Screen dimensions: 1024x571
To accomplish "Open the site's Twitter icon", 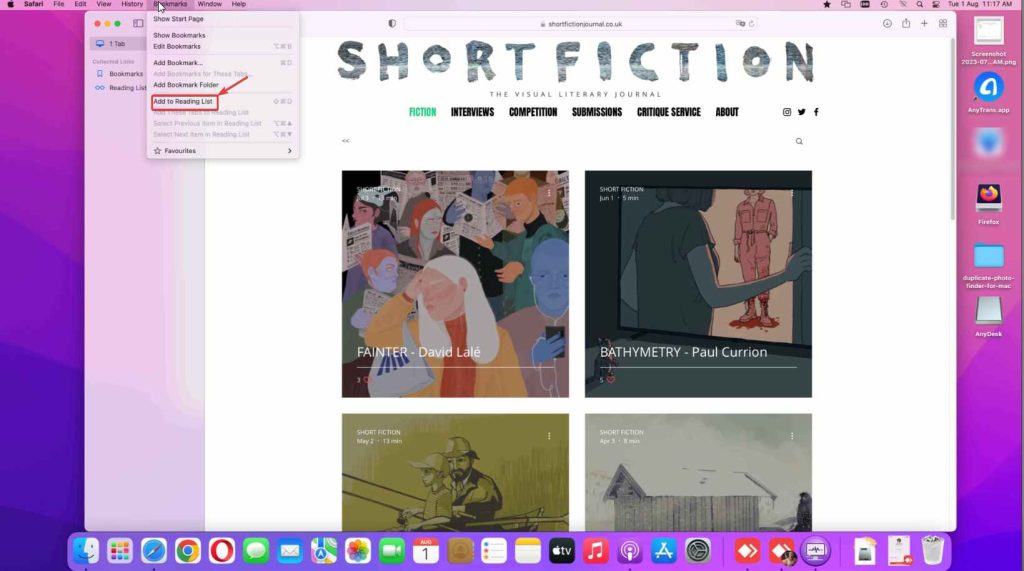I will 801,112.
